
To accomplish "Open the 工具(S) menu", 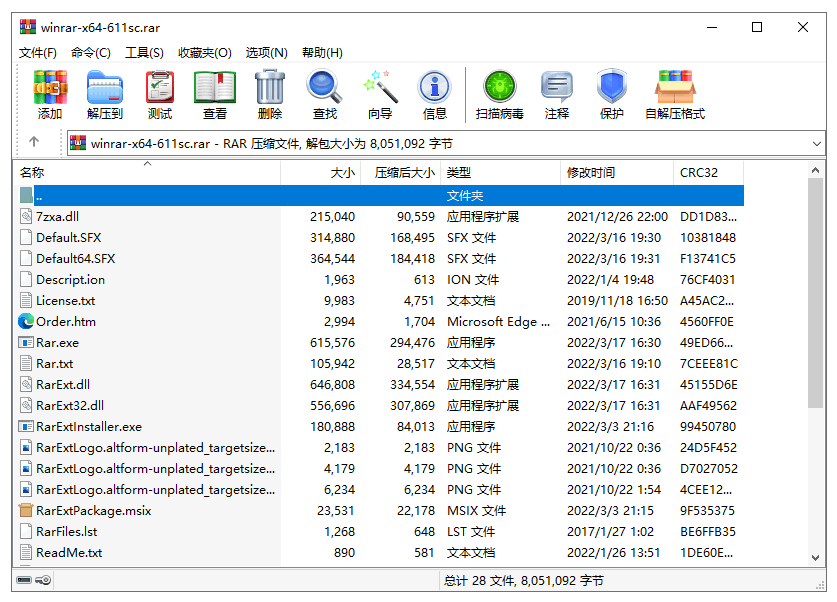I will (144, 53).
